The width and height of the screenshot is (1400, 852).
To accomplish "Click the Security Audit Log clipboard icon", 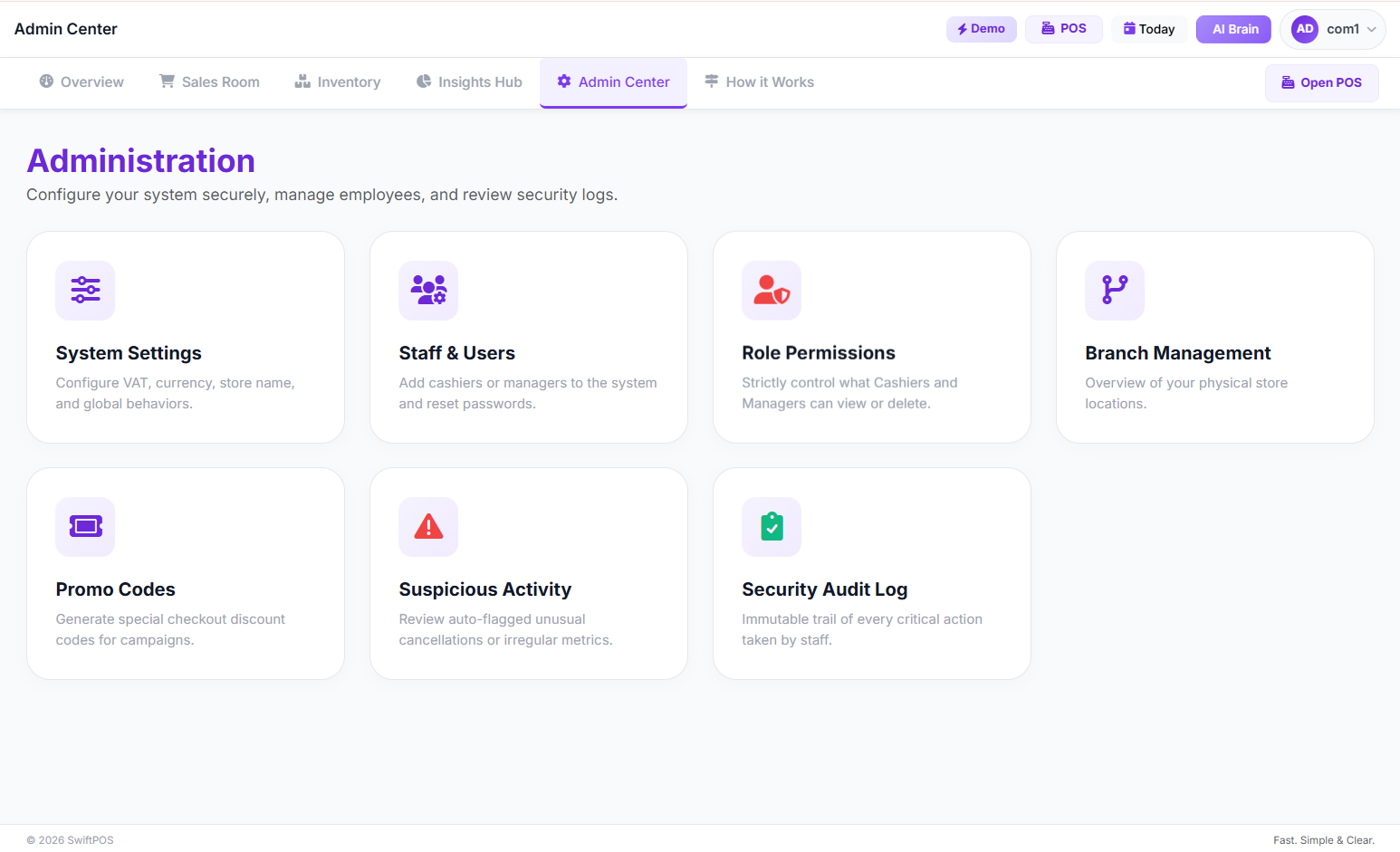I will [772, 526].
